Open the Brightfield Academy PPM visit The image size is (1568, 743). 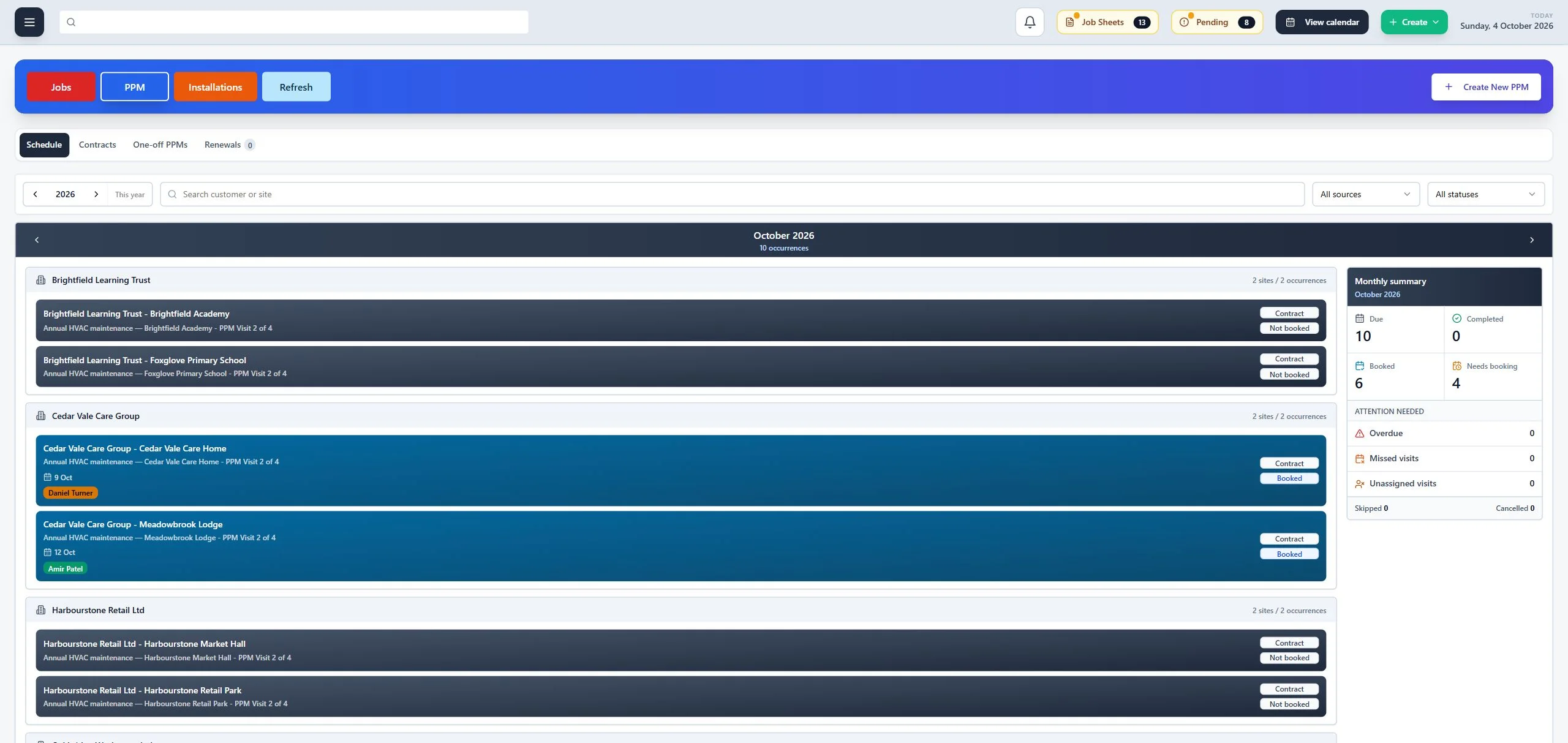pos(681,320)
